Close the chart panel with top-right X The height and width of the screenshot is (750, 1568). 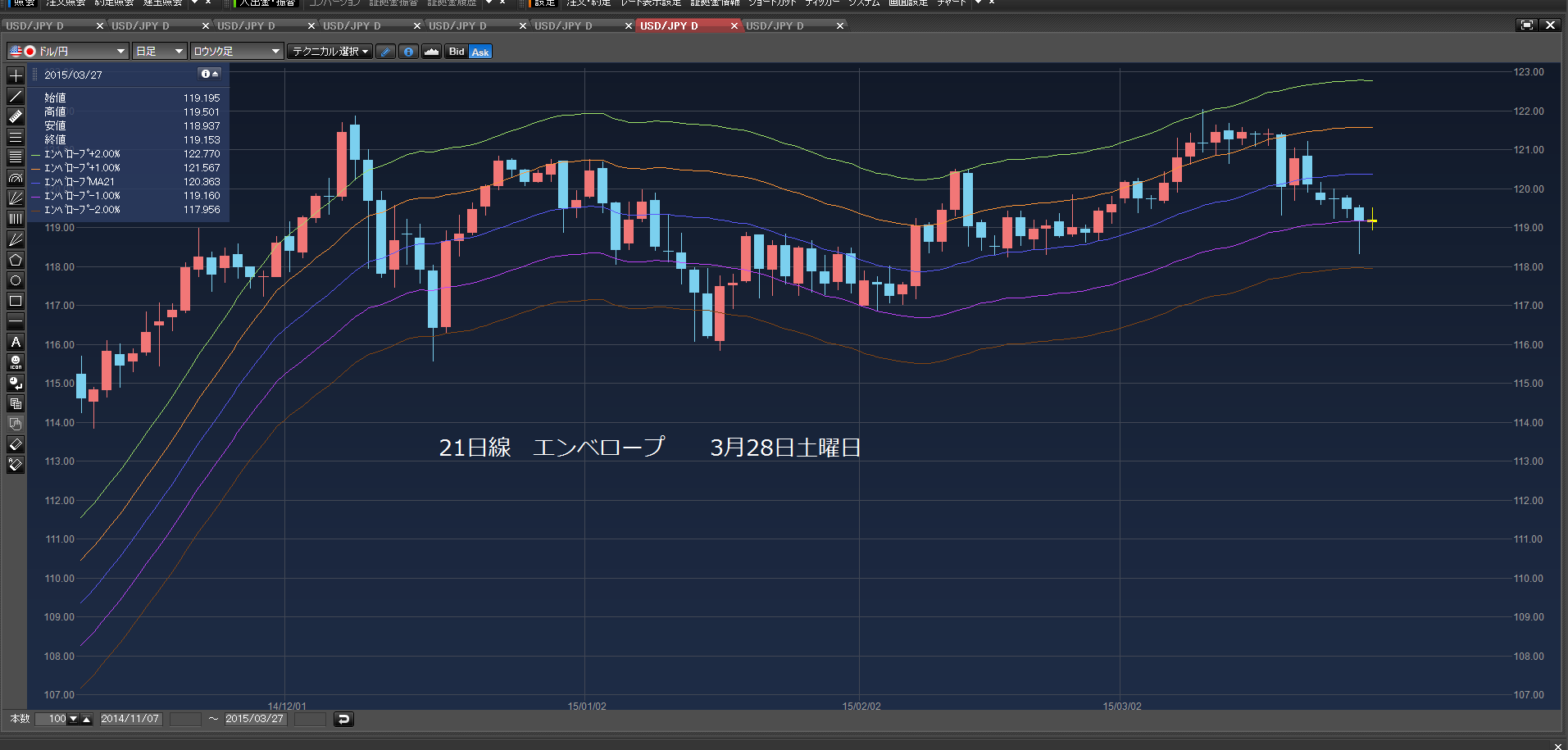click(x=1550, y=25)
